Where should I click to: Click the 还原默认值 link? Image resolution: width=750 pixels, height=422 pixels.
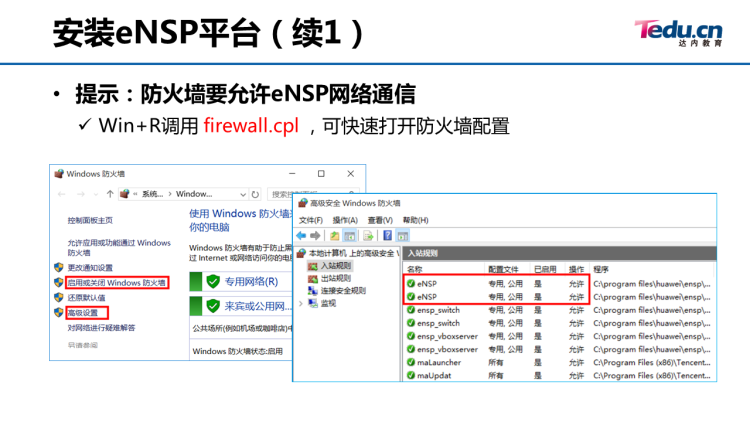tap(86, 298)
